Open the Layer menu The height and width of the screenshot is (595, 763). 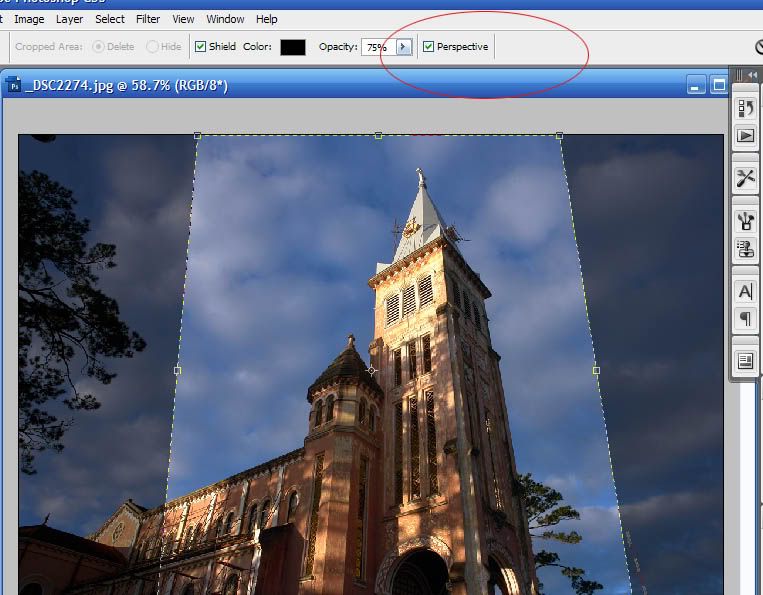point(69,19)
